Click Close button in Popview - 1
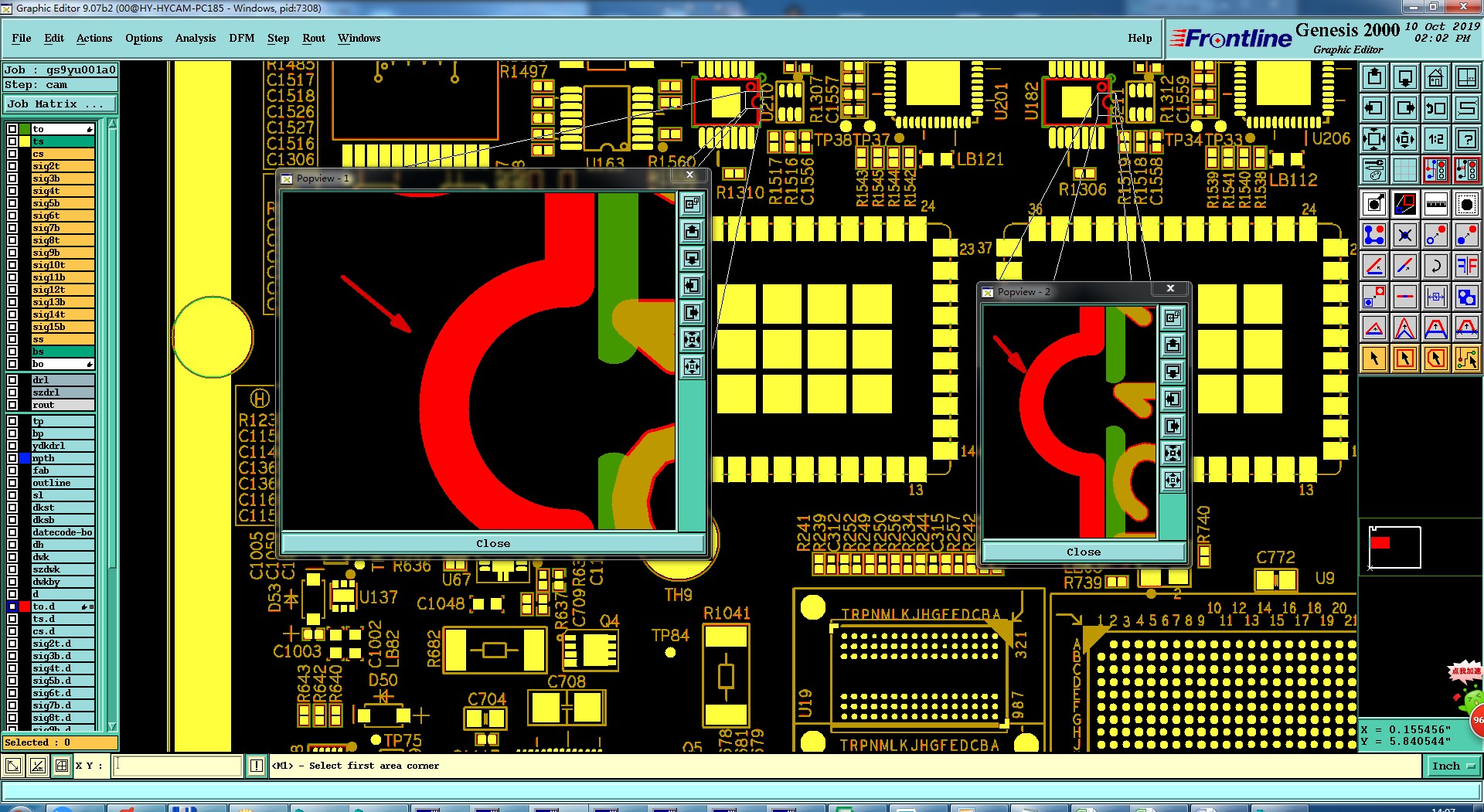The image size is (1484, 812). (x=493, y=543)
